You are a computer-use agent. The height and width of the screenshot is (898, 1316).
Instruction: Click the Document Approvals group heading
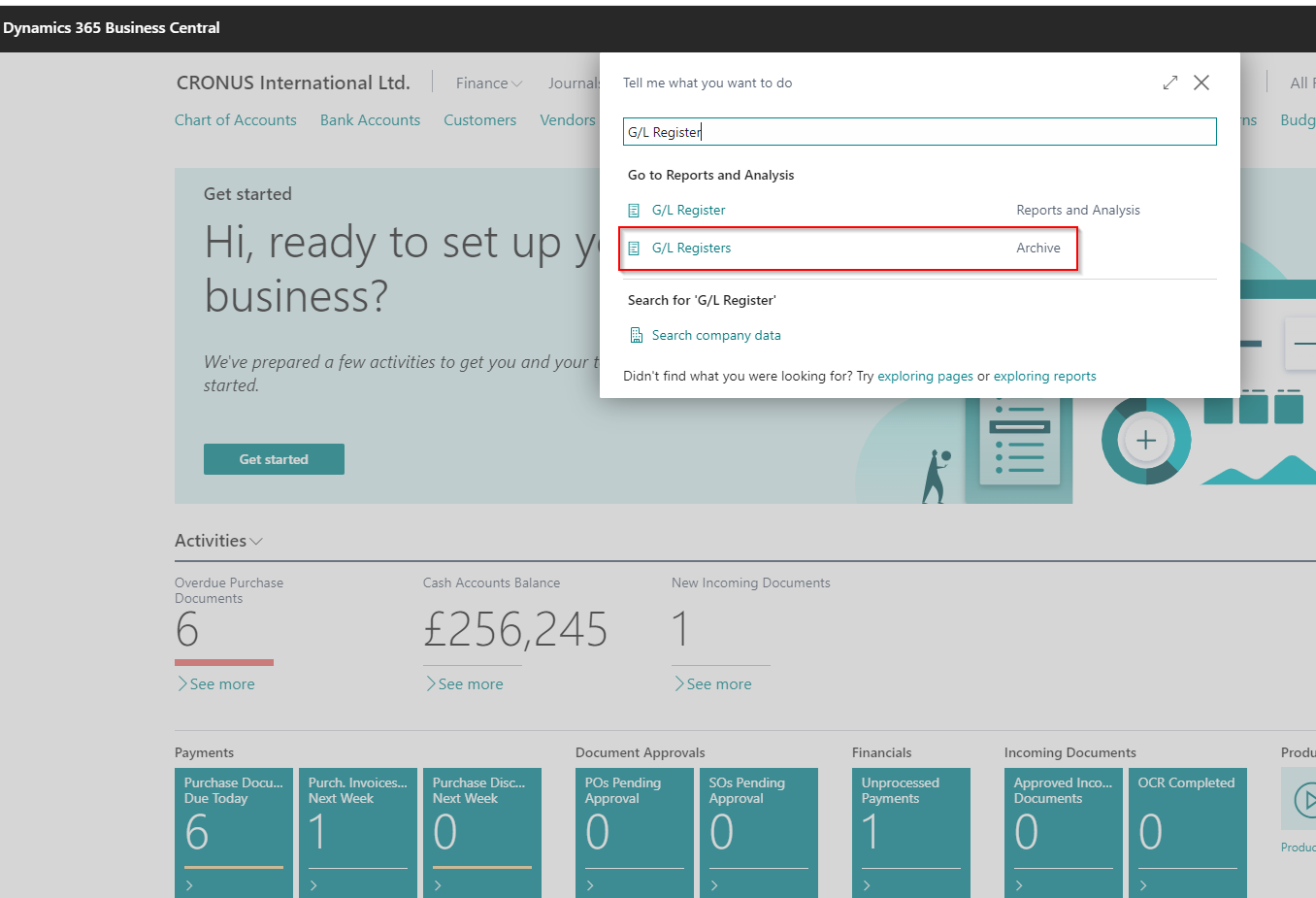pyautogui.click(x=641, y=752)
